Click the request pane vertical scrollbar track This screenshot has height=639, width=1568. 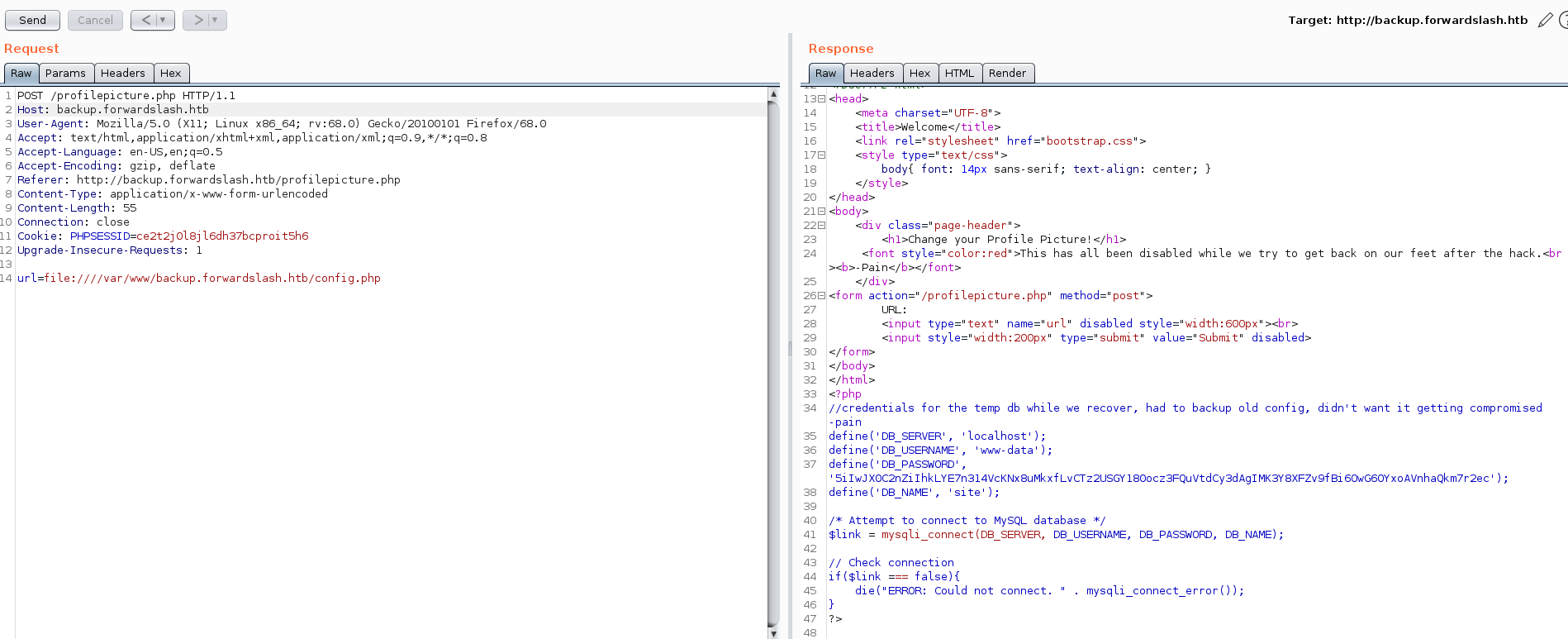[x=773, y=364]
